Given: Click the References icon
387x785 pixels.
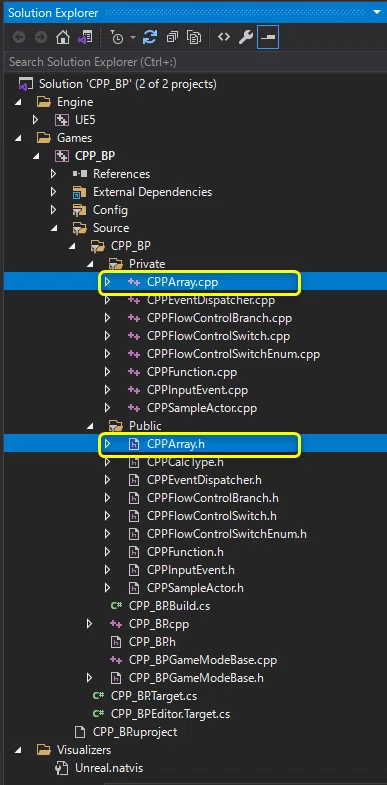Looking at the screenshot, I should [x=80, y=174].
